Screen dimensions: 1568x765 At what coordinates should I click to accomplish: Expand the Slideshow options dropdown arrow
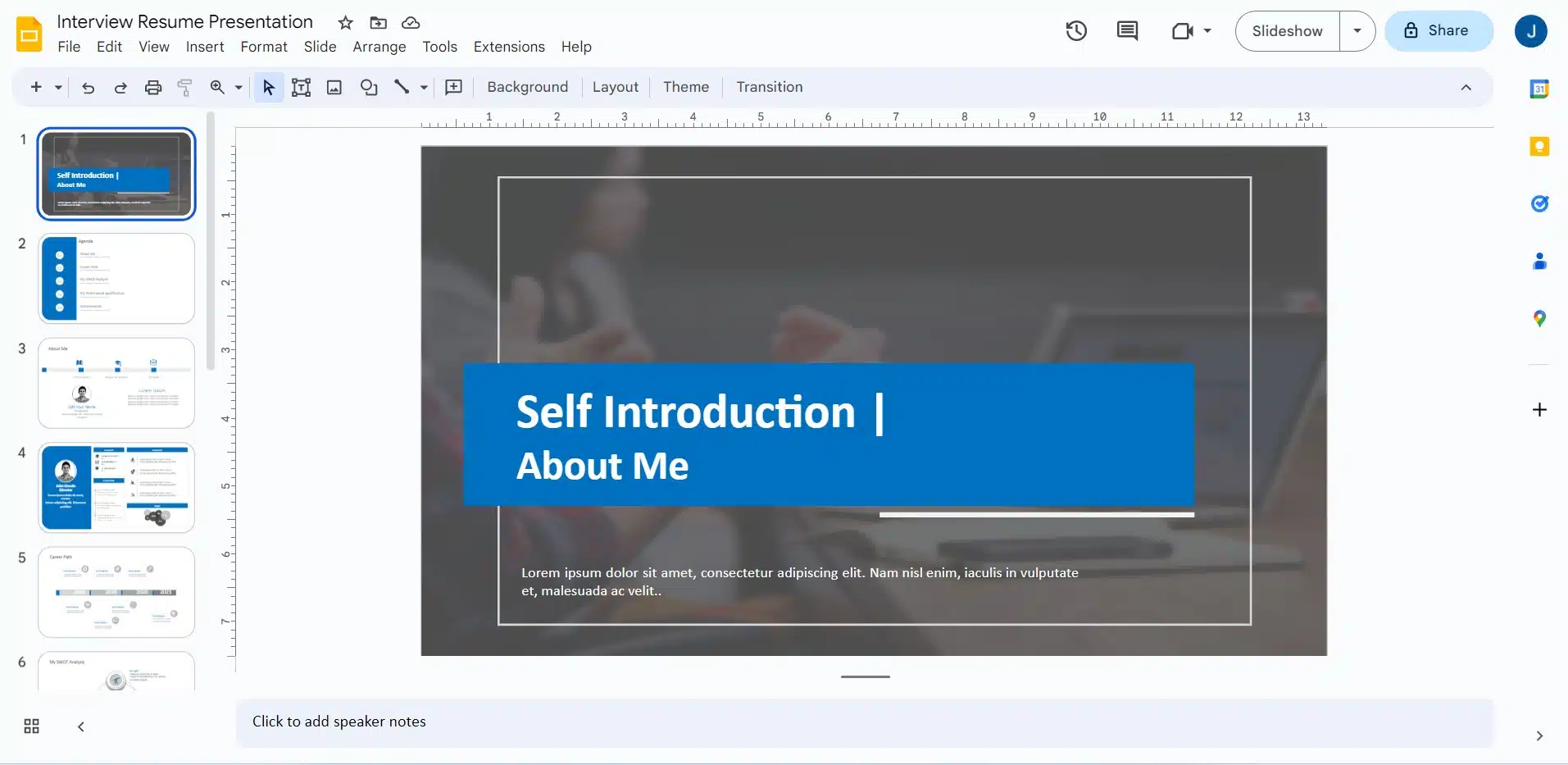pyautogui.click(x=1357, y=31)
